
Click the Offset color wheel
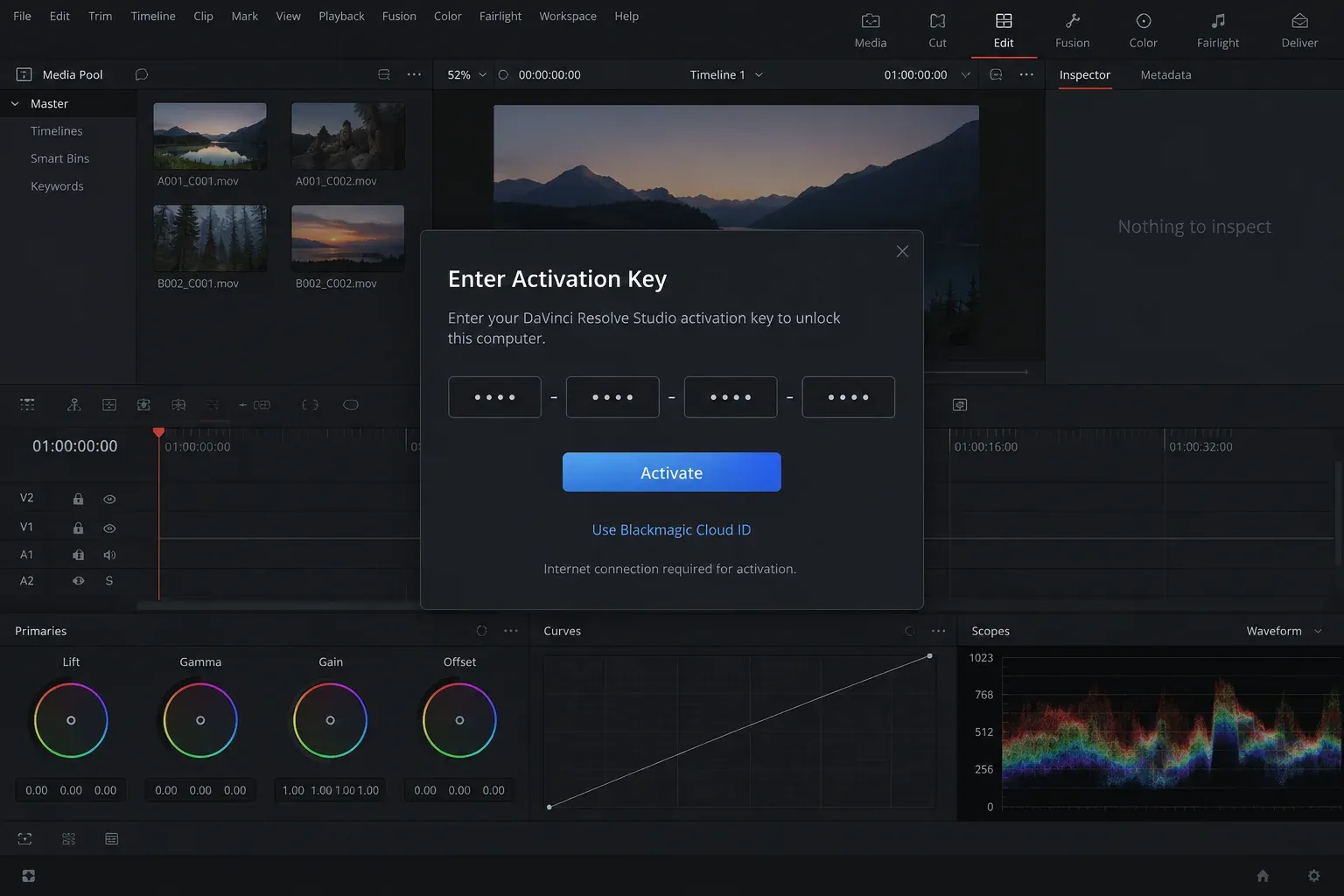click(x=459, y=720)
